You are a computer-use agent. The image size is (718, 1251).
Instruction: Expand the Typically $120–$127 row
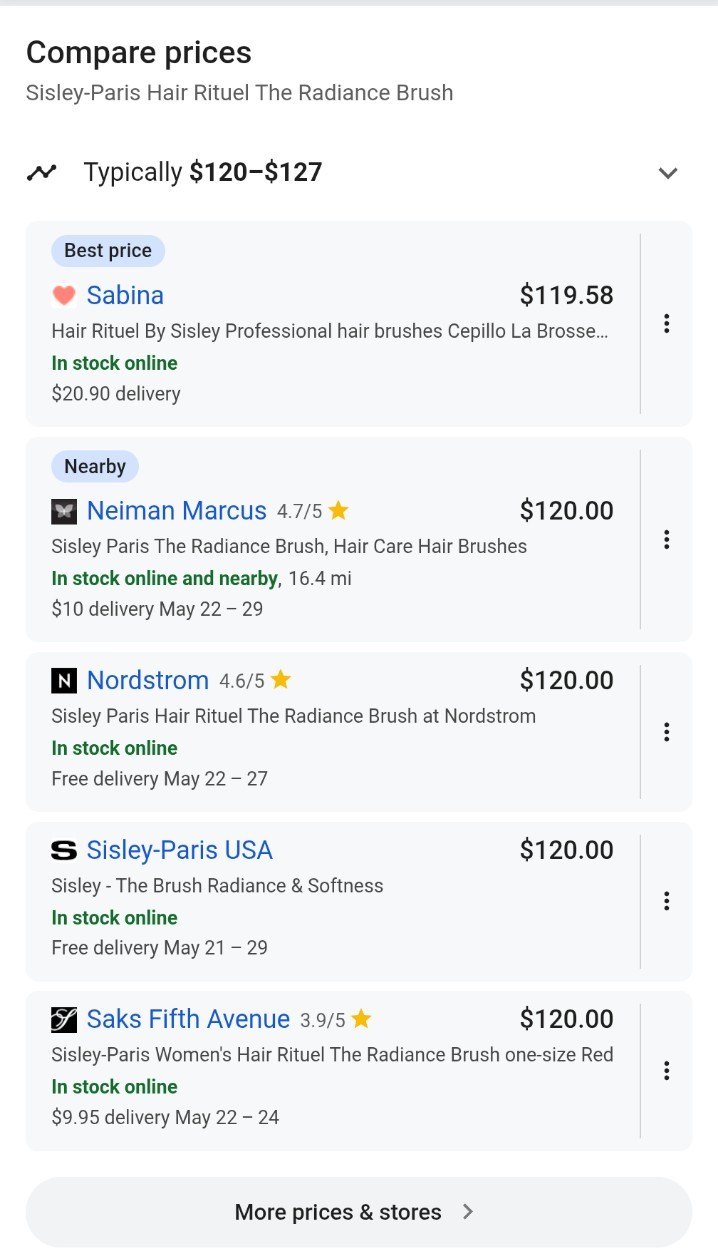pyautogui.click(x=359, y=172)
